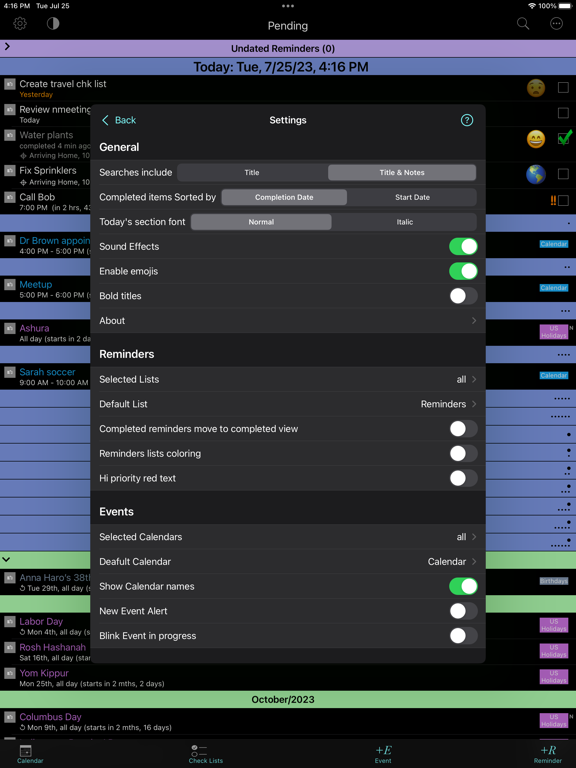The image size is (576, 768).
Task: Click the worried emoji on travel list
Action: pos(536,88)
